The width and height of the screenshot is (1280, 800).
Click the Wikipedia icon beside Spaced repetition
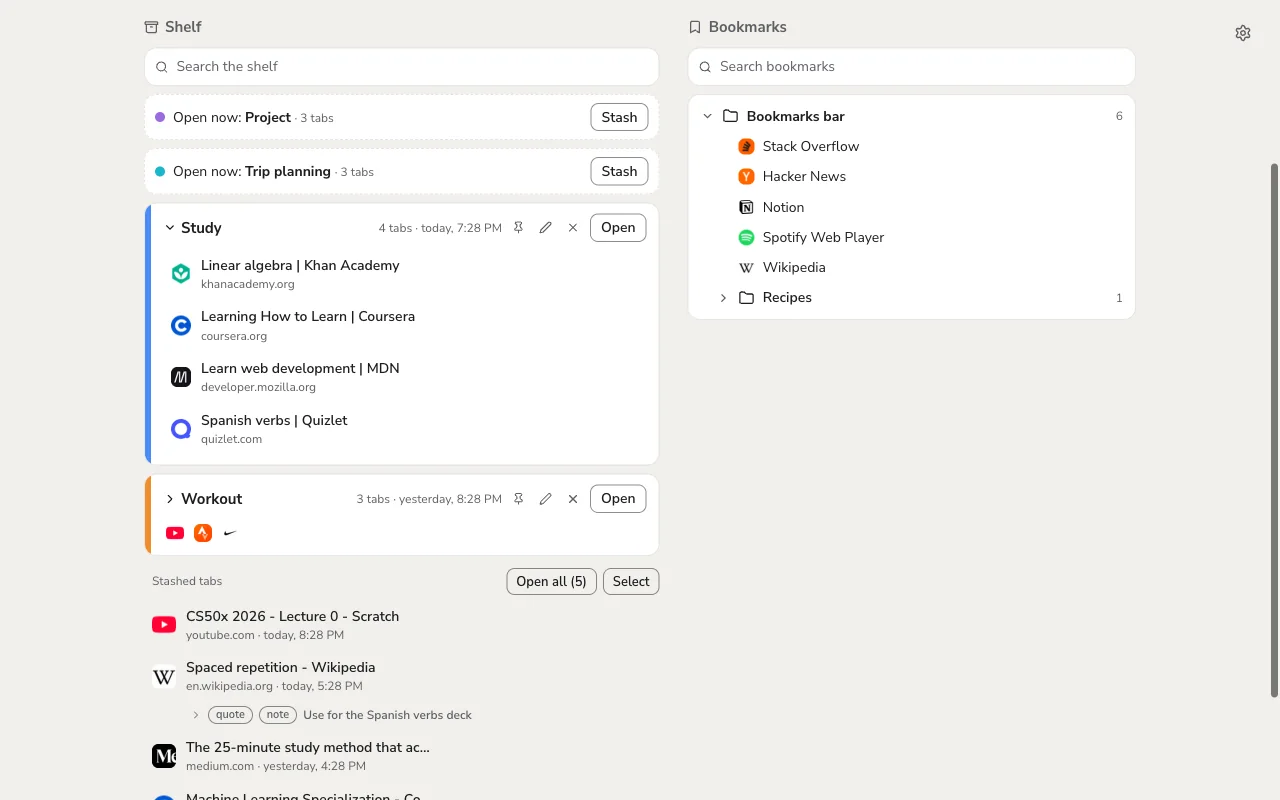[x=164, y=677]
